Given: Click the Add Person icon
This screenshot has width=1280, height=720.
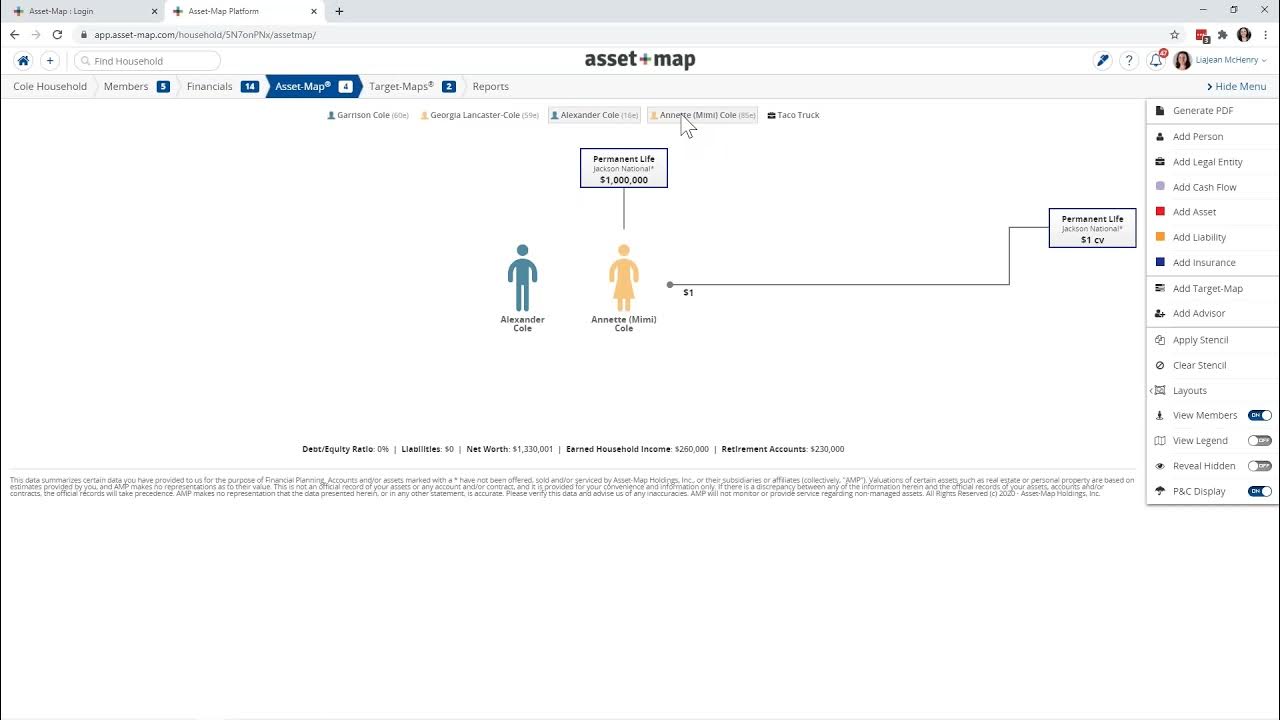Looking at the screenshot, I should coord(1160,137).
